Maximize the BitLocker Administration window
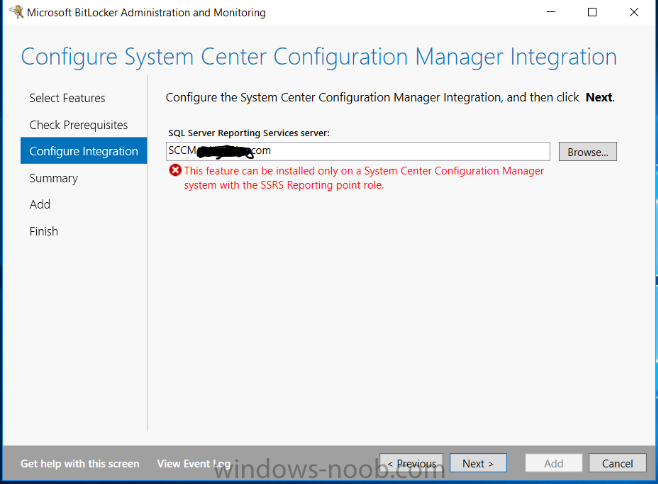The image size is (658, 484). coord(592,12)
